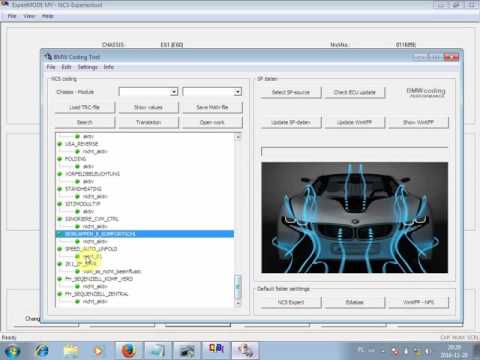Click the green dot beside STANDHEATING
Viewport: 480px width, 360px height.
pos(60,189)
